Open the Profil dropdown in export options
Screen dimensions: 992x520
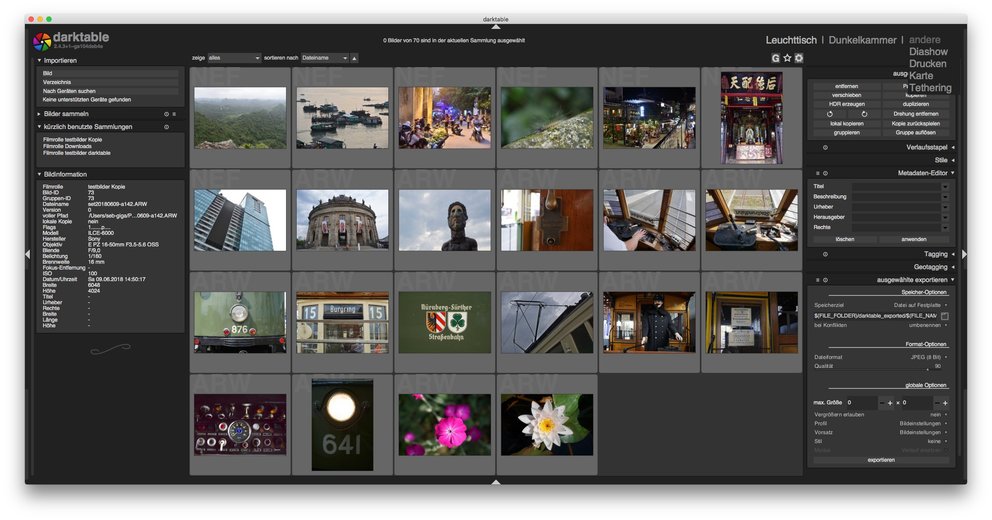(x=881, y=423)
